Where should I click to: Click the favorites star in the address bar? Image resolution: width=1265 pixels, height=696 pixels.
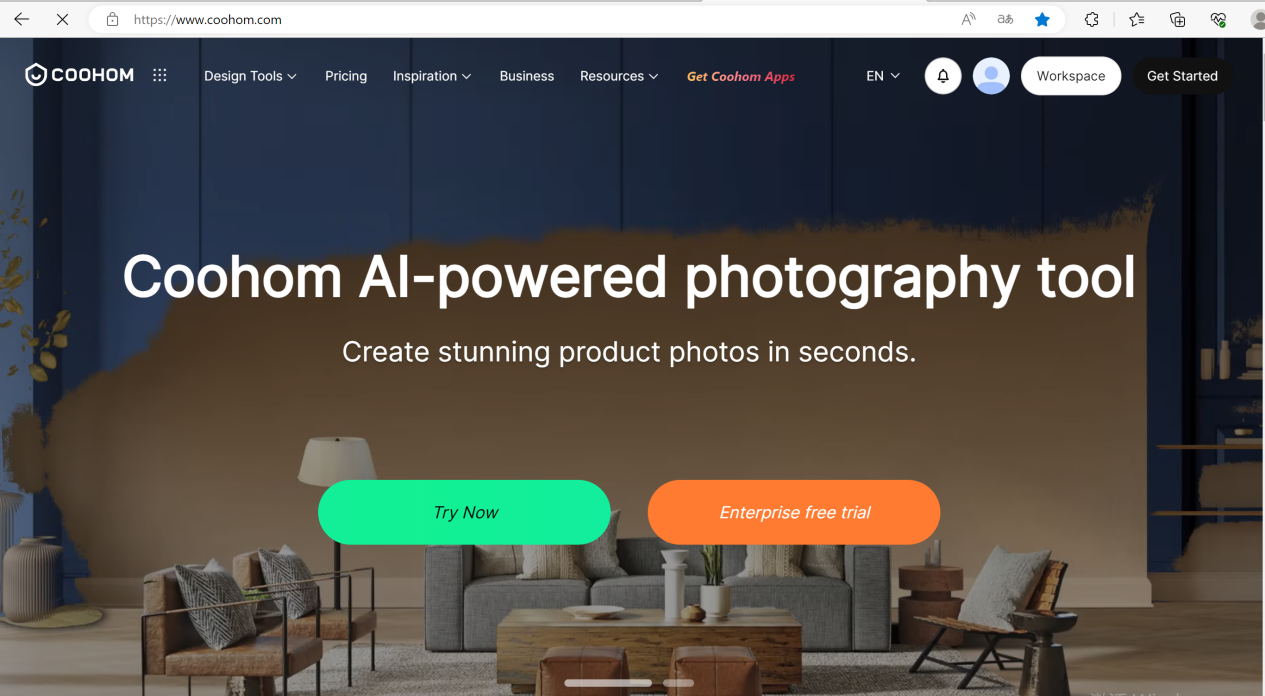tap(1042, 19)
